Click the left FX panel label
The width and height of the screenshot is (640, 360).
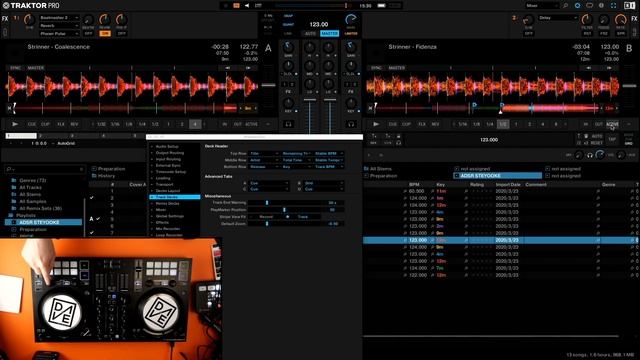pos(5,19)
